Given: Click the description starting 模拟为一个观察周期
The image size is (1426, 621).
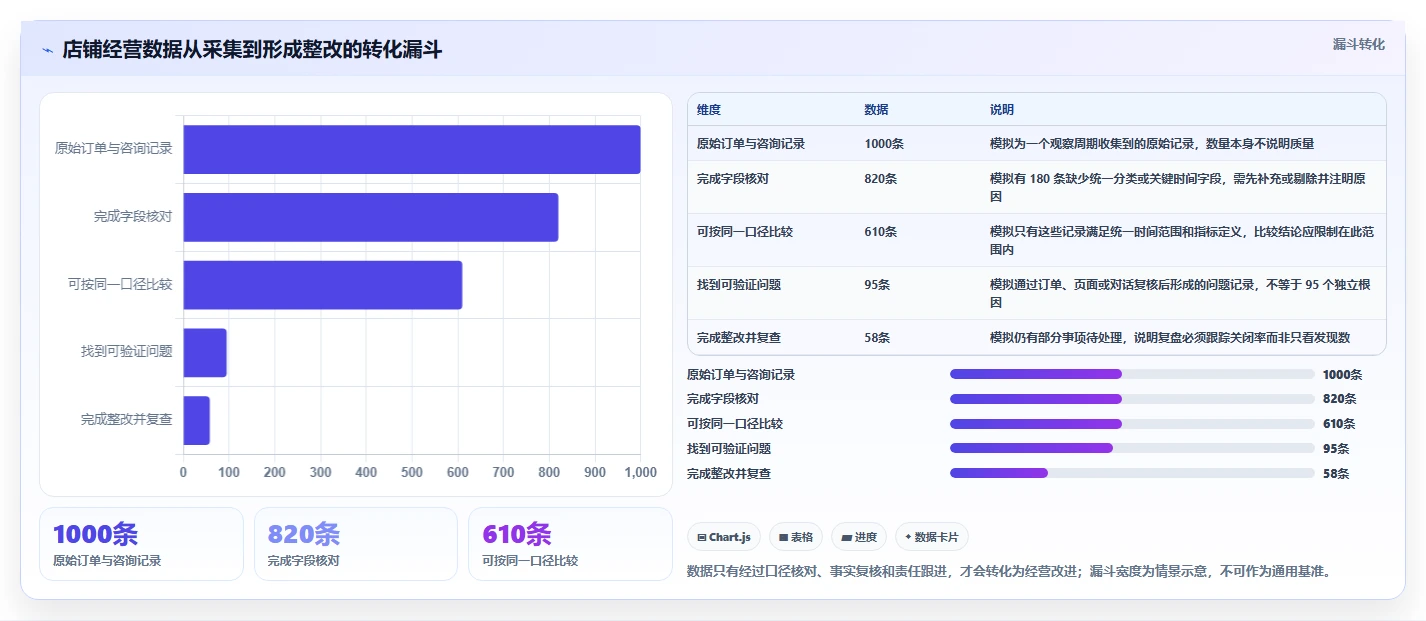Looking at the screenshot, I should [1152, 144].
